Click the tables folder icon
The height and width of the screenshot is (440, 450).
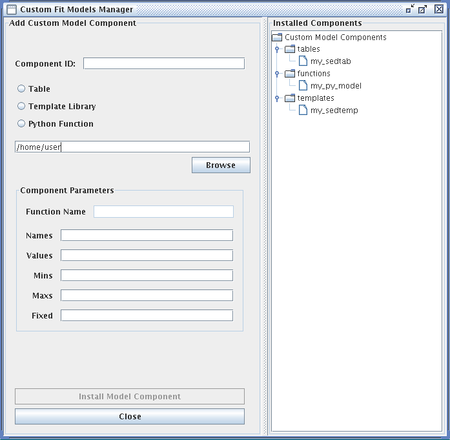(x=290, y=49)
